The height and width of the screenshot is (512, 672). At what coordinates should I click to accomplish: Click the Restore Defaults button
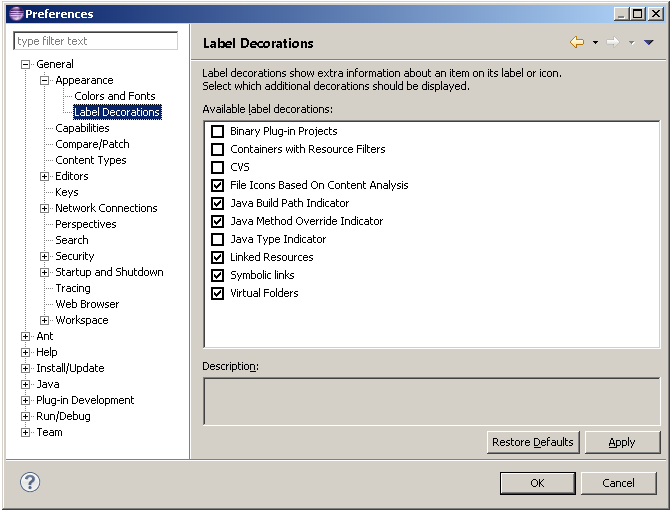click(x=533, y=442)
